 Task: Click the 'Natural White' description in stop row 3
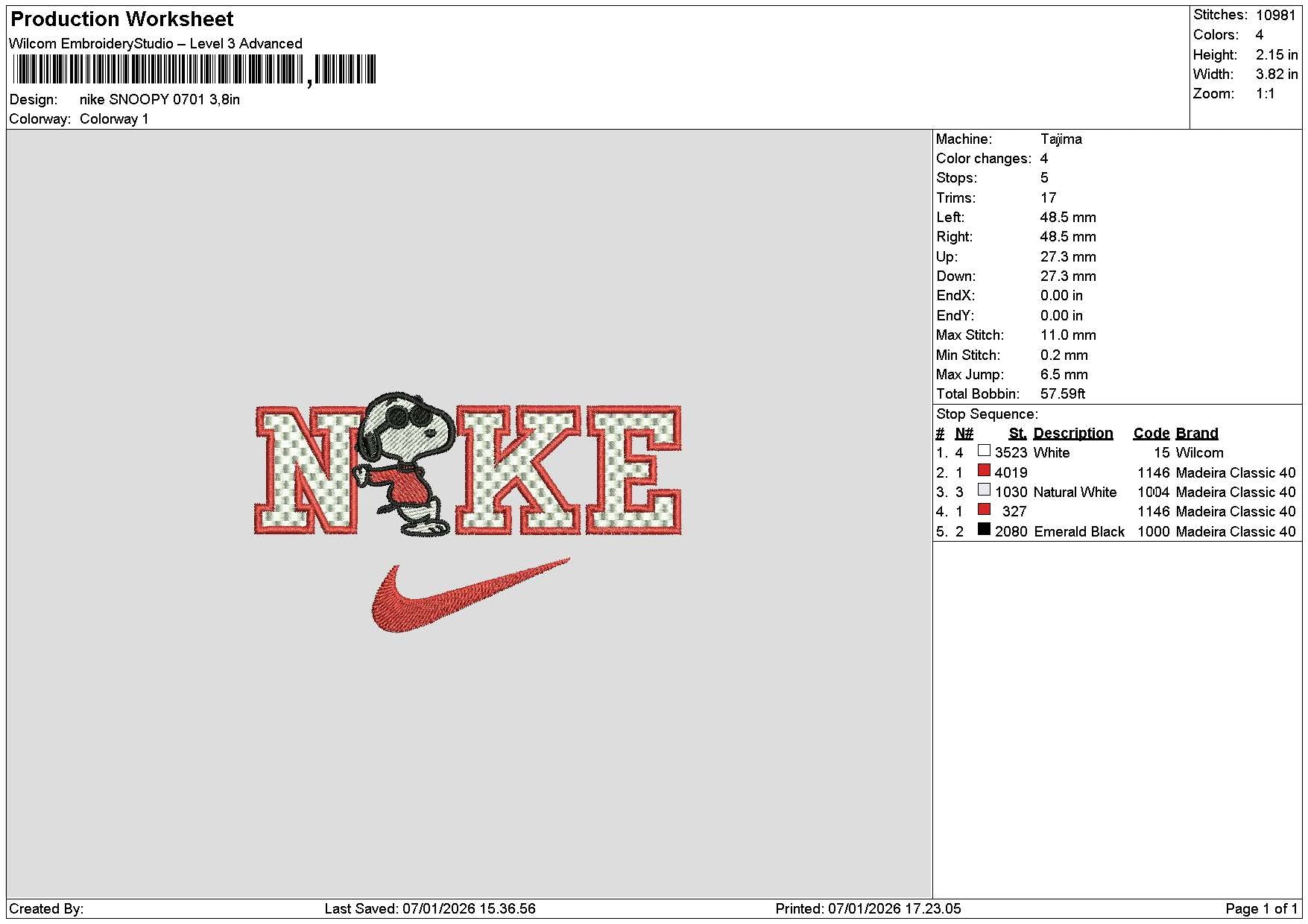pos(1075,493)
